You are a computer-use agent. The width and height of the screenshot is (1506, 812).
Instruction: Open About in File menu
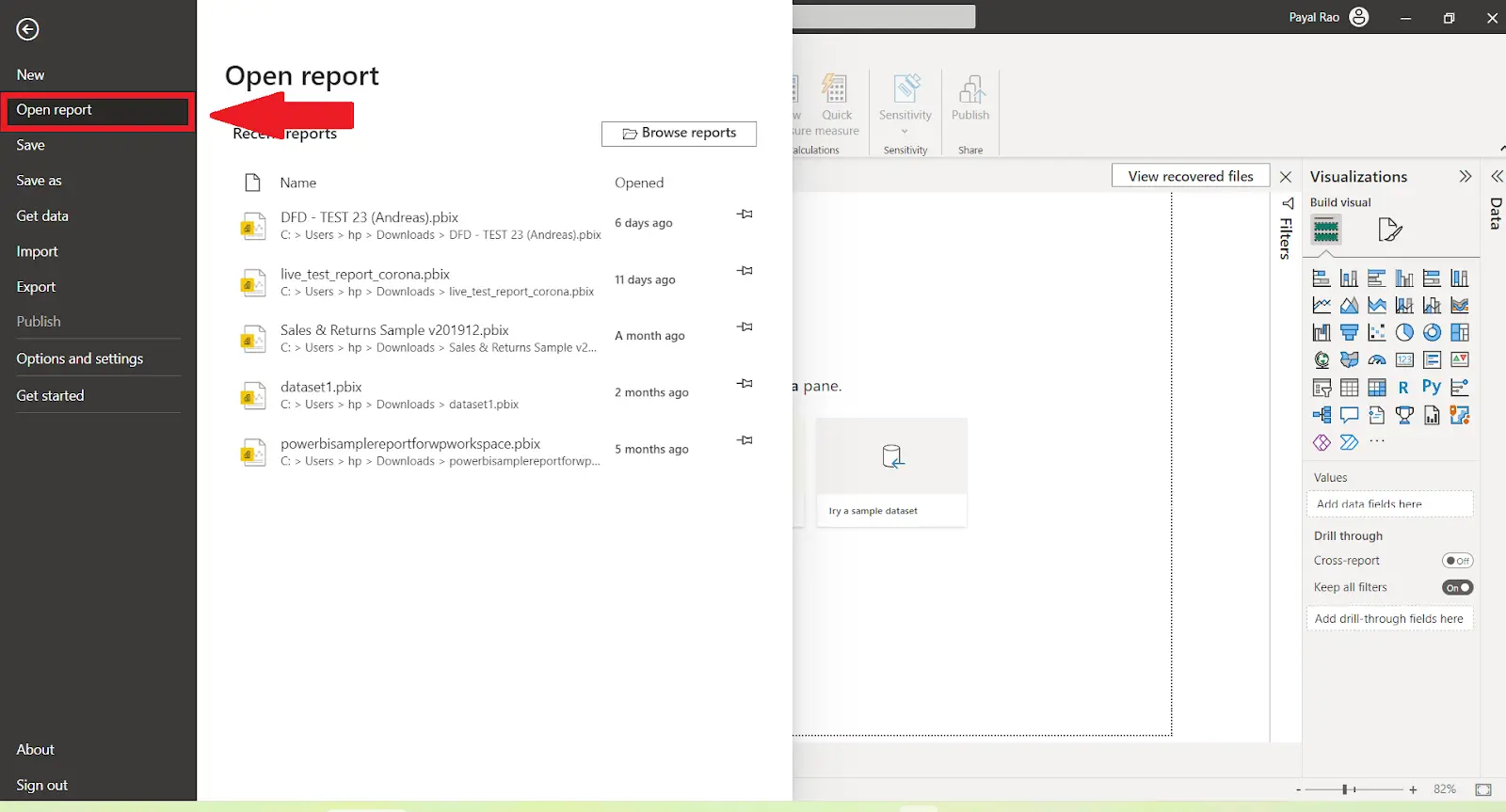(35, 750)
